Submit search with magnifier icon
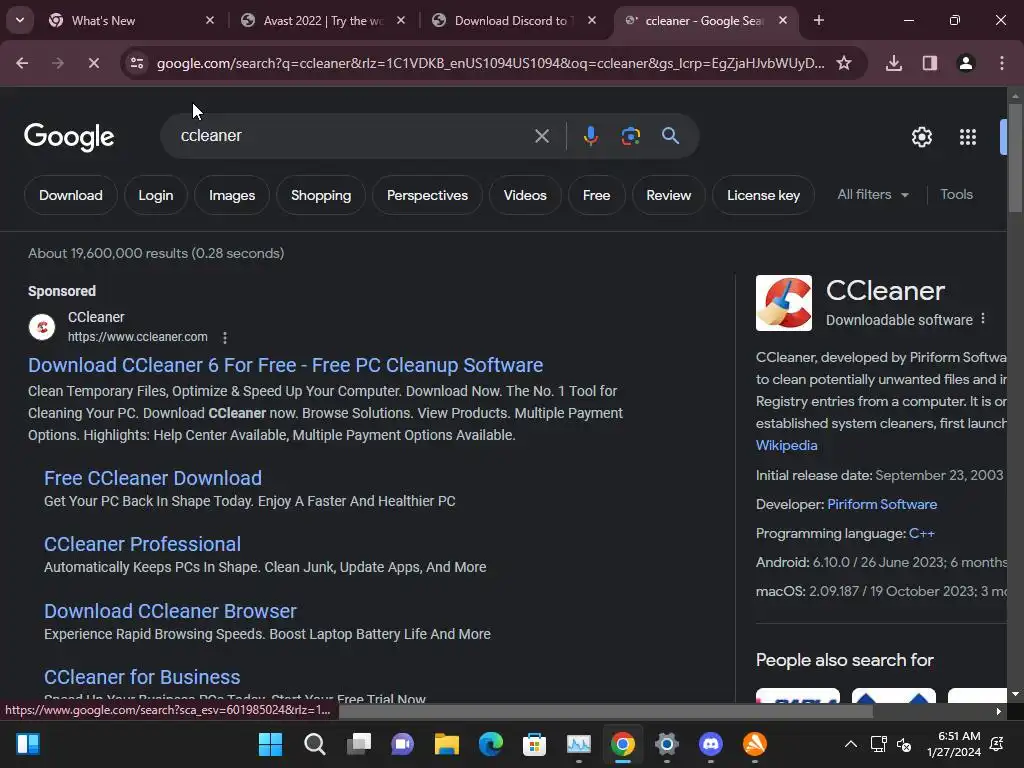Image resolution: width=1024 pixels, height=768 pixels. point(671,136)
